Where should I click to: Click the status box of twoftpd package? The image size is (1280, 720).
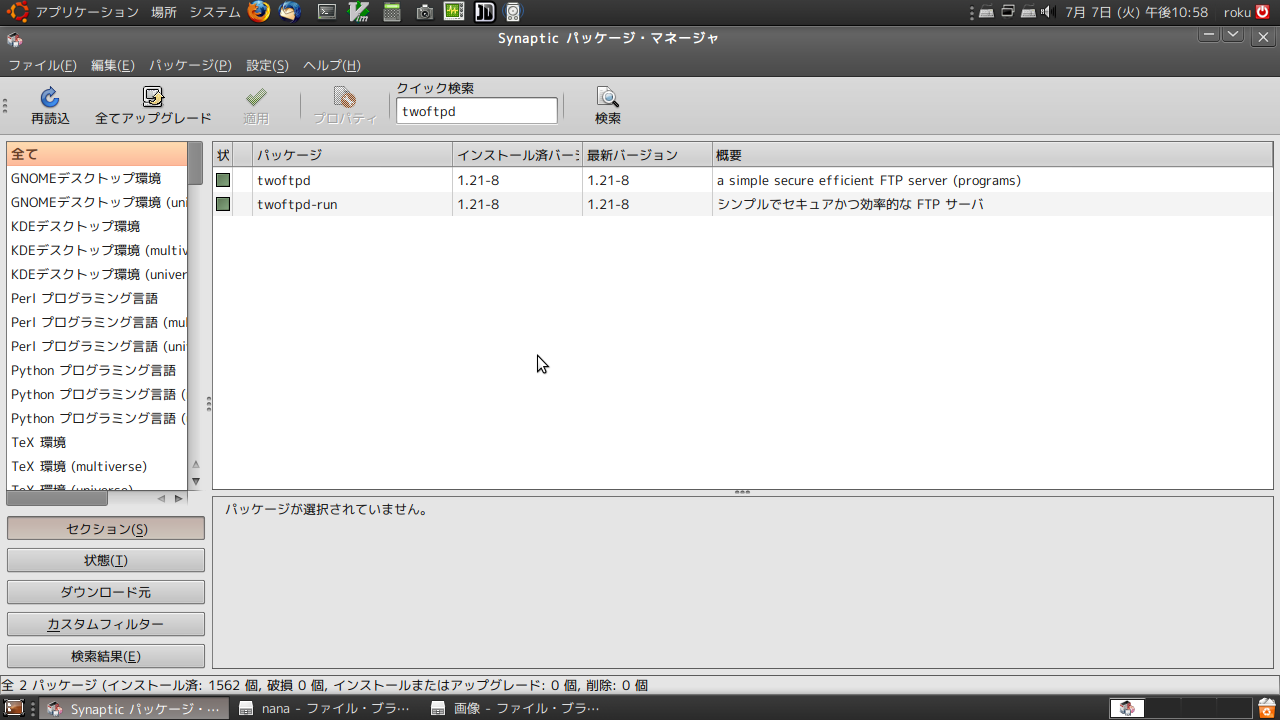[x=223, y=180]
